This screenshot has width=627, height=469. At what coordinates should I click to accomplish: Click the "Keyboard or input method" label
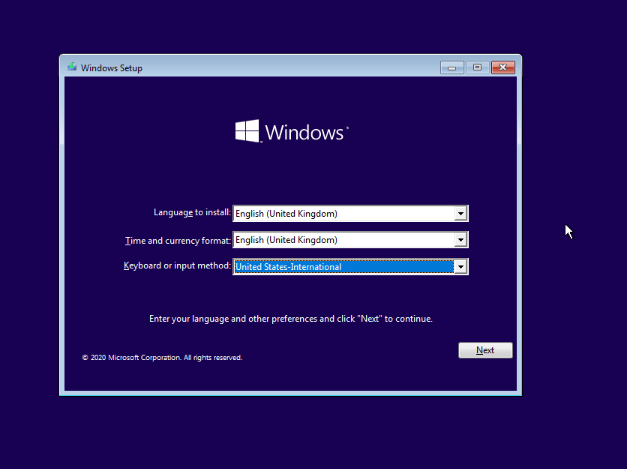(x=177, y=267)
